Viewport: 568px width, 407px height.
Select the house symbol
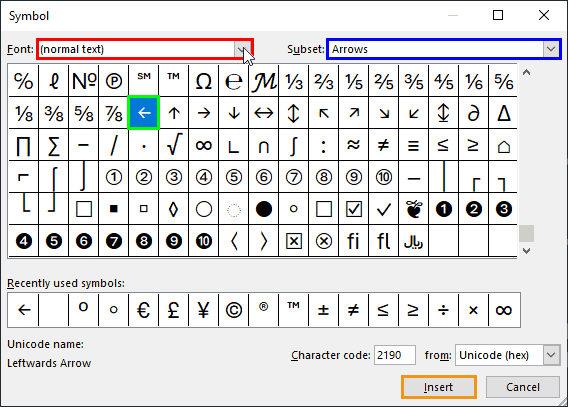point(504,145)
